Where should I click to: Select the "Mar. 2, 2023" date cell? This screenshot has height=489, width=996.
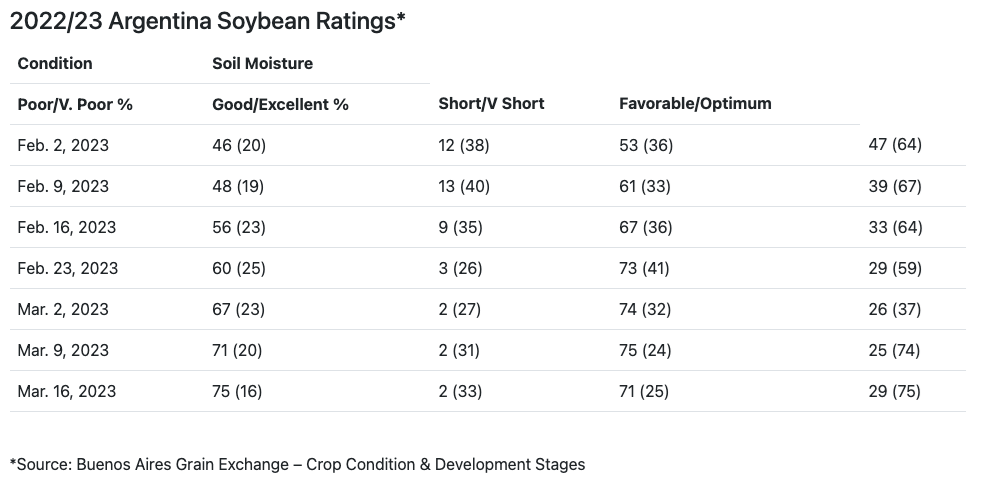coord(63,309)
